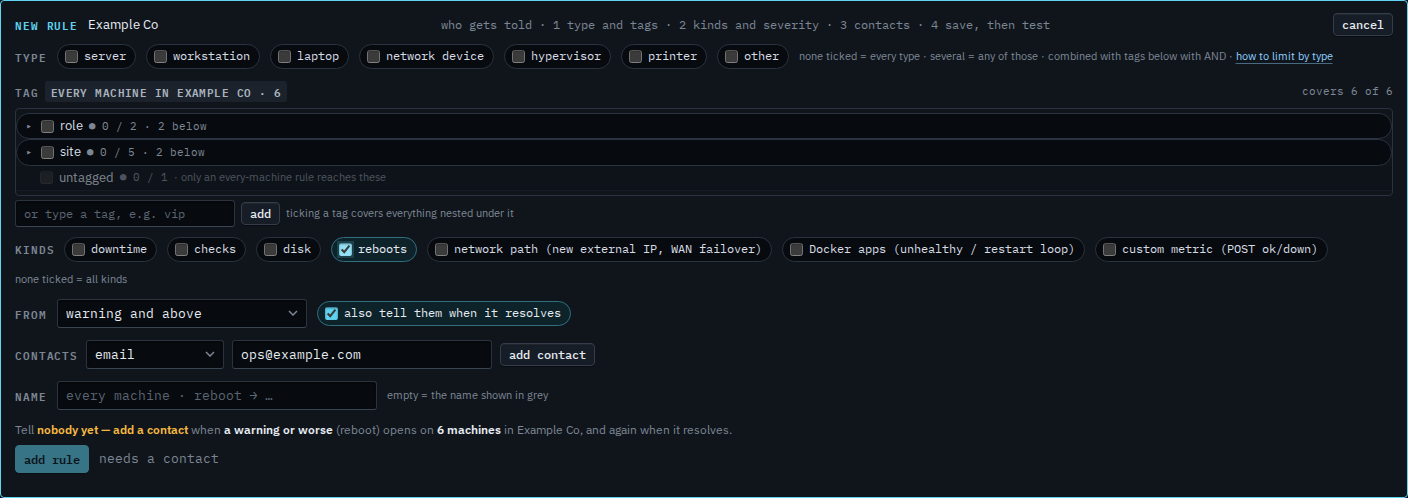Viewport: 1408px width, 498px height.
Task: Click the add contact button
Action: point(547,355)
